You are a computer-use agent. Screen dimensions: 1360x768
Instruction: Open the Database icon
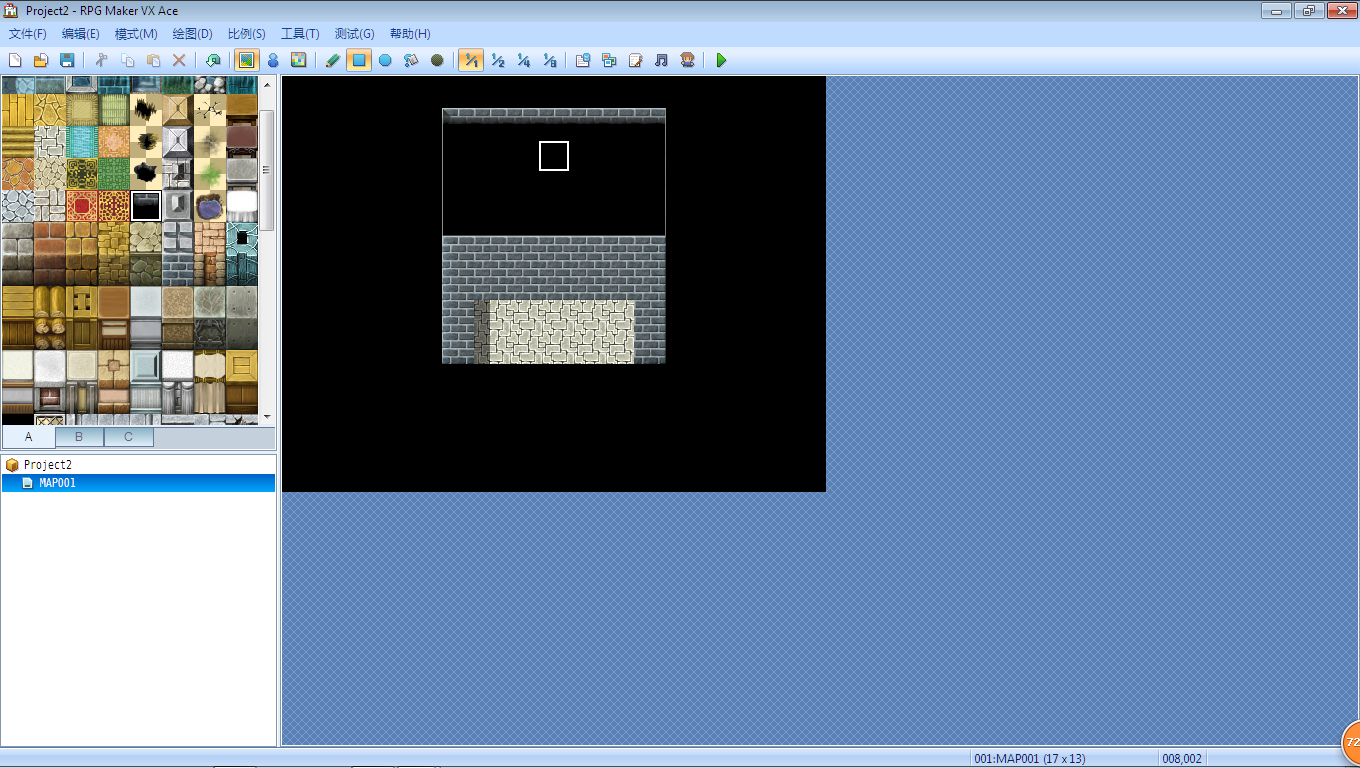(583, 60)
